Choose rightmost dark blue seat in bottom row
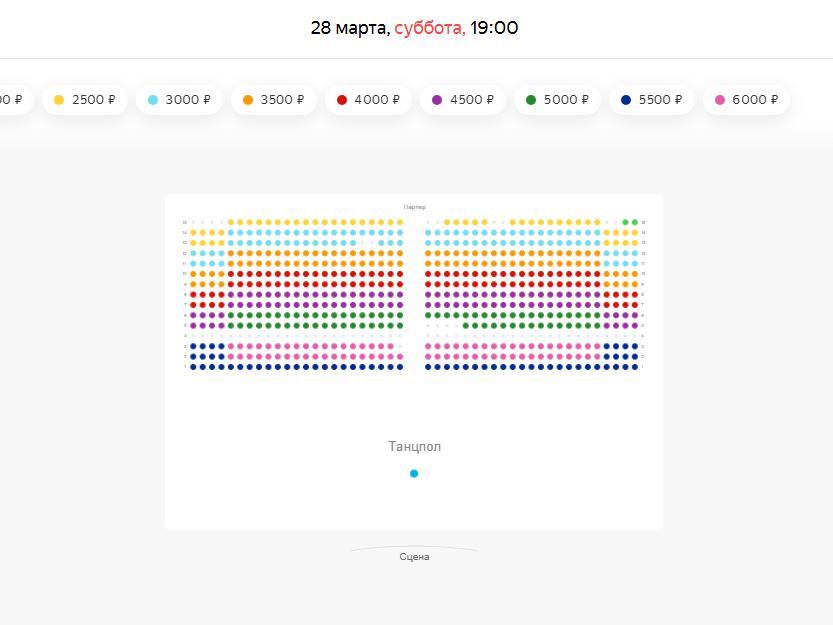Image resolution: width=833 pixels, height=625 pixels. [635, 367]
